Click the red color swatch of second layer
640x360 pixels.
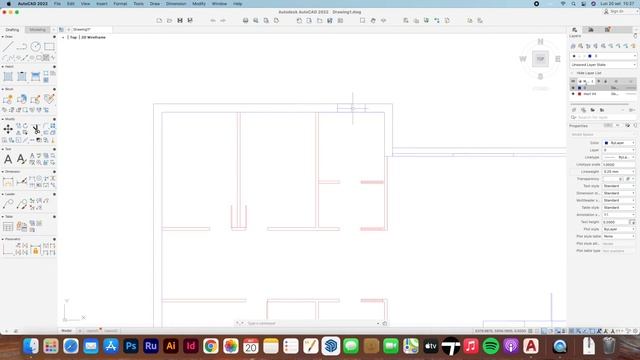click(x=579, y=94)
